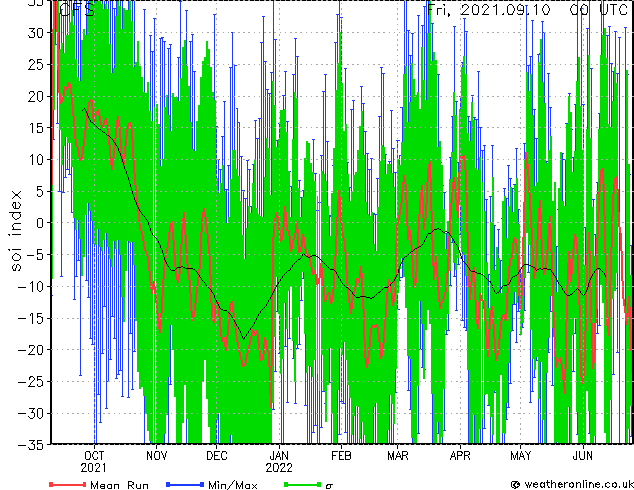Select the MAR month axis label
The image size is (634, 490).
tap(398, 456)
